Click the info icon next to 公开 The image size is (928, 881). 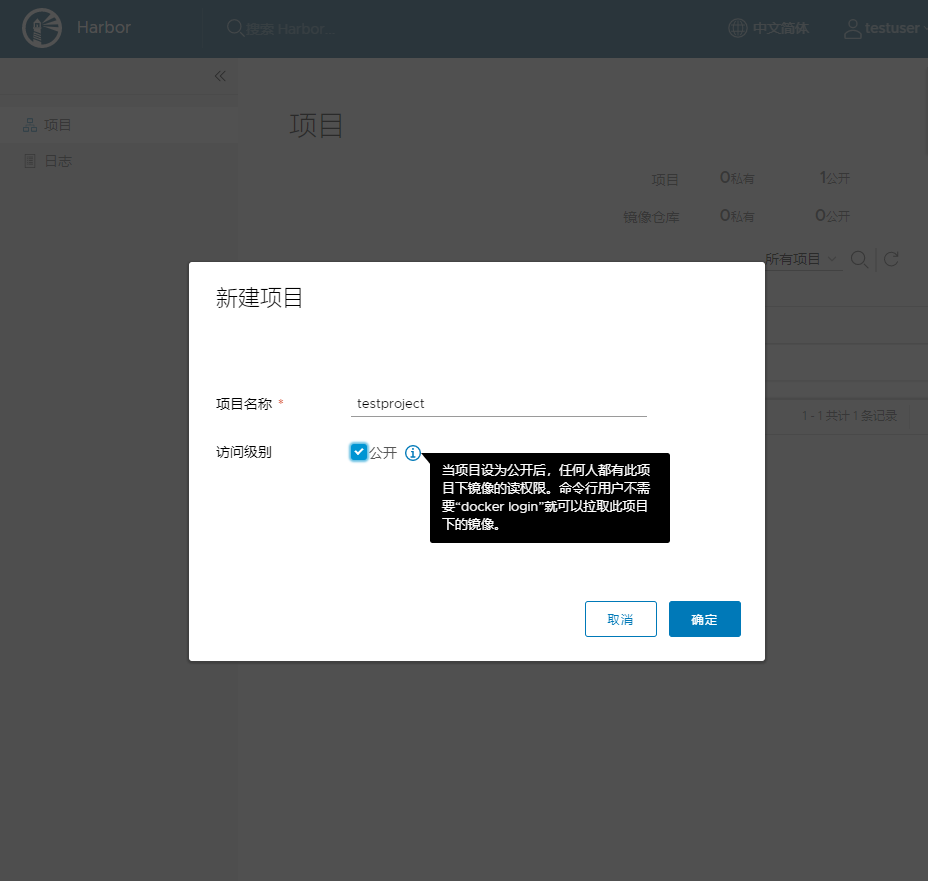pos(413,453)
